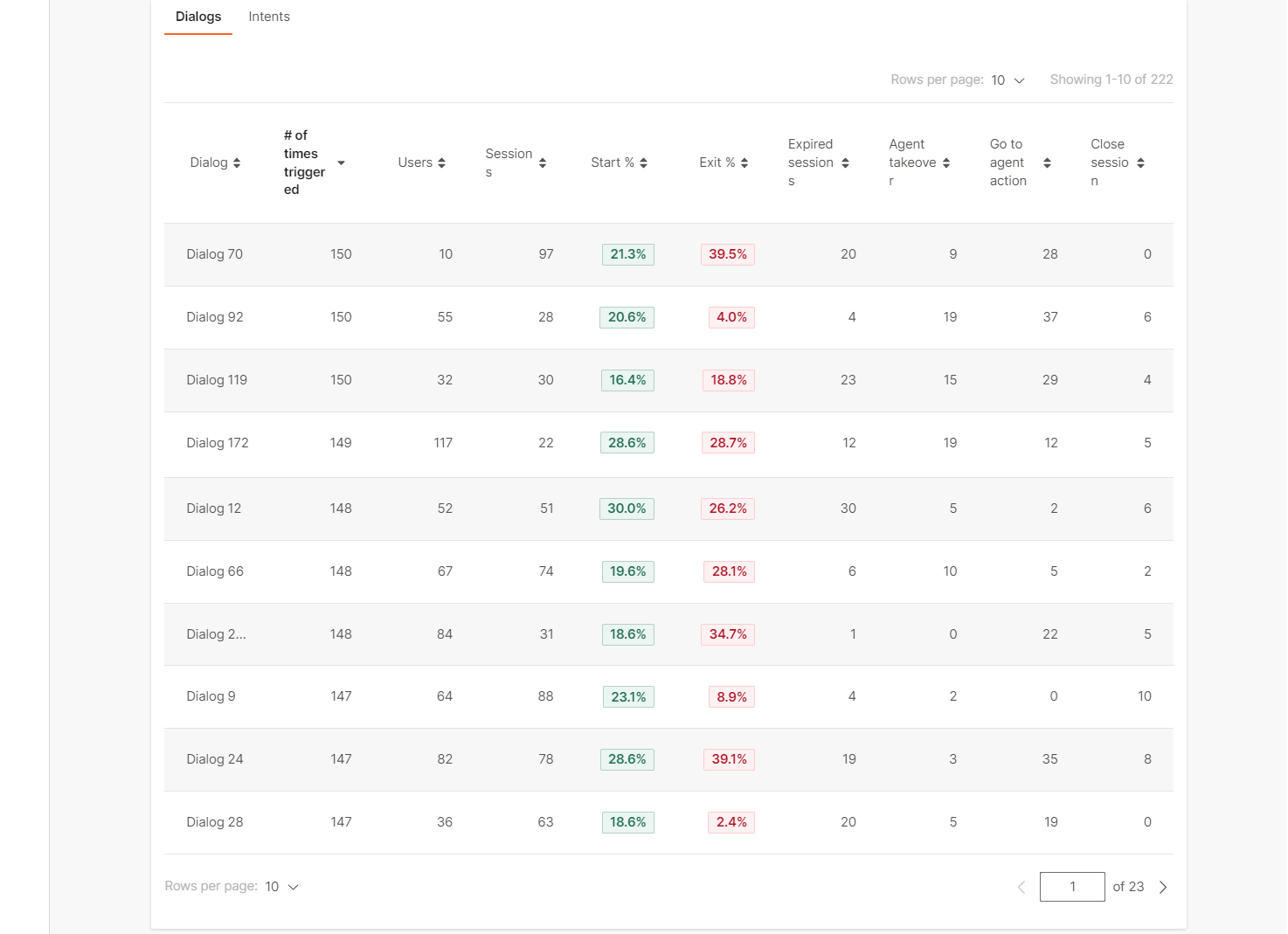The width and height of the screenshot is (1288, 934).
Task: Switch to the Intents tab
Action: point(269,17)
